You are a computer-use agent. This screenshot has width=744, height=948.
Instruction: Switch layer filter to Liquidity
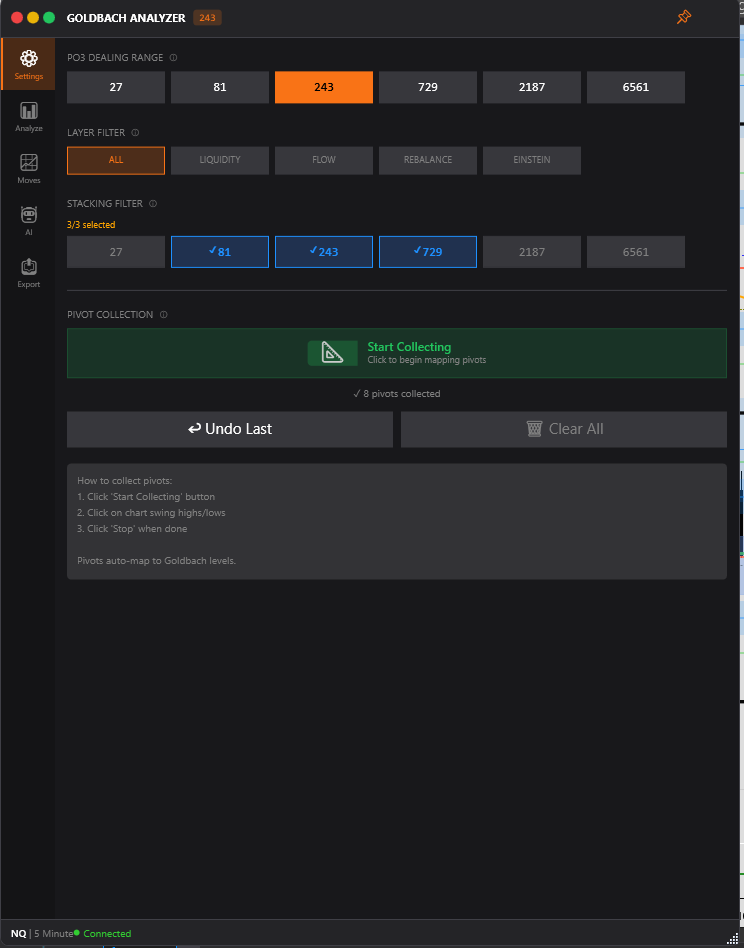[220, 160]
